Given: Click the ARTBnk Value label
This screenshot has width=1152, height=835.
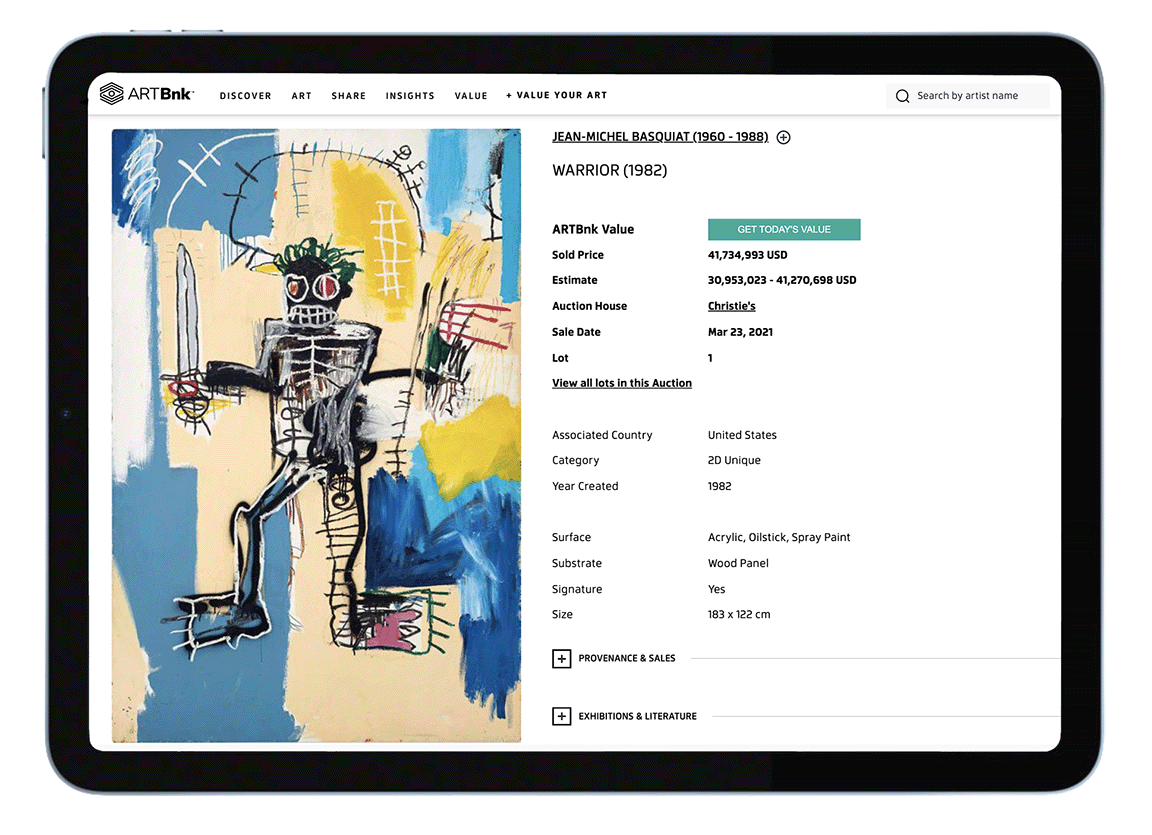Looking at the screenshot, I should tap(593, 229).
